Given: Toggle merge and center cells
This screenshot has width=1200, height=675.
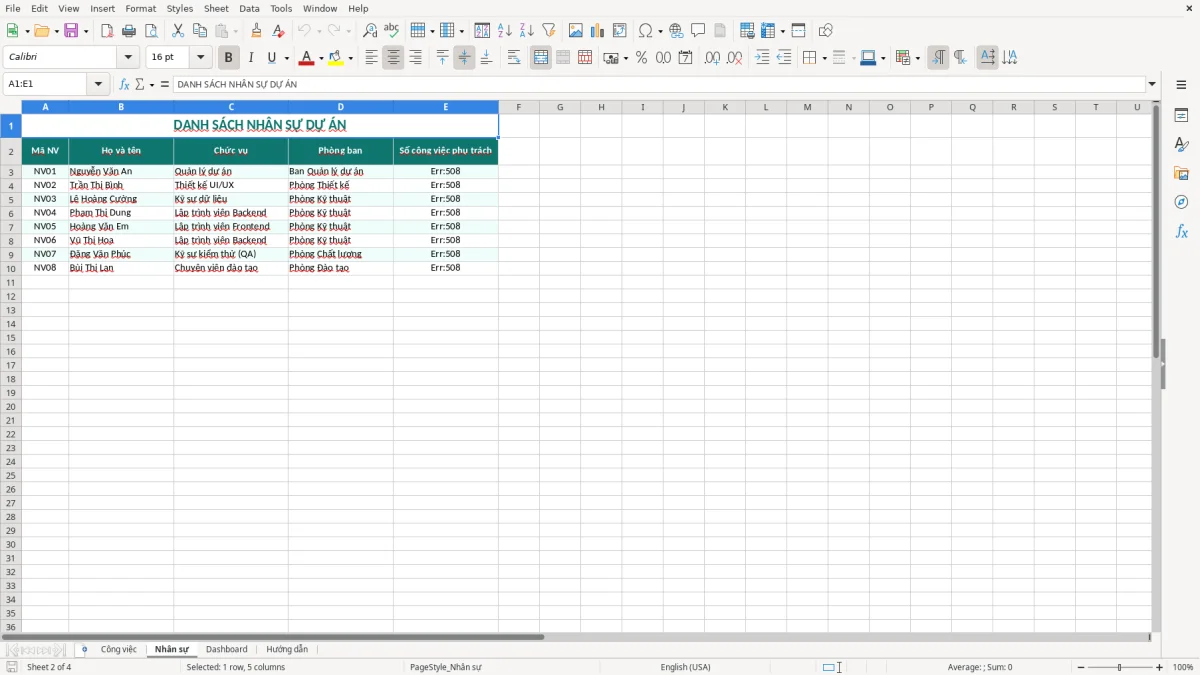Looking at the screenshot, I should point(541,58).
